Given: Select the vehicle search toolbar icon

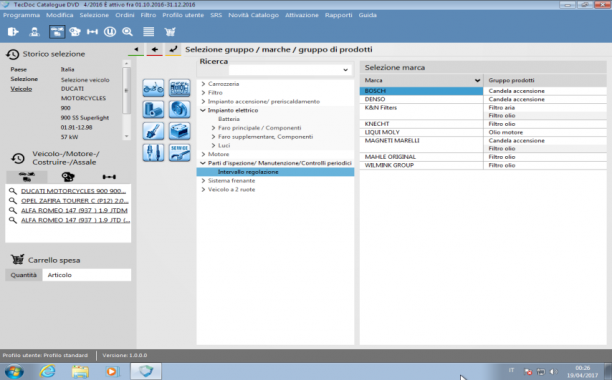Looking at the screenshot, I should tap(57, 32).
